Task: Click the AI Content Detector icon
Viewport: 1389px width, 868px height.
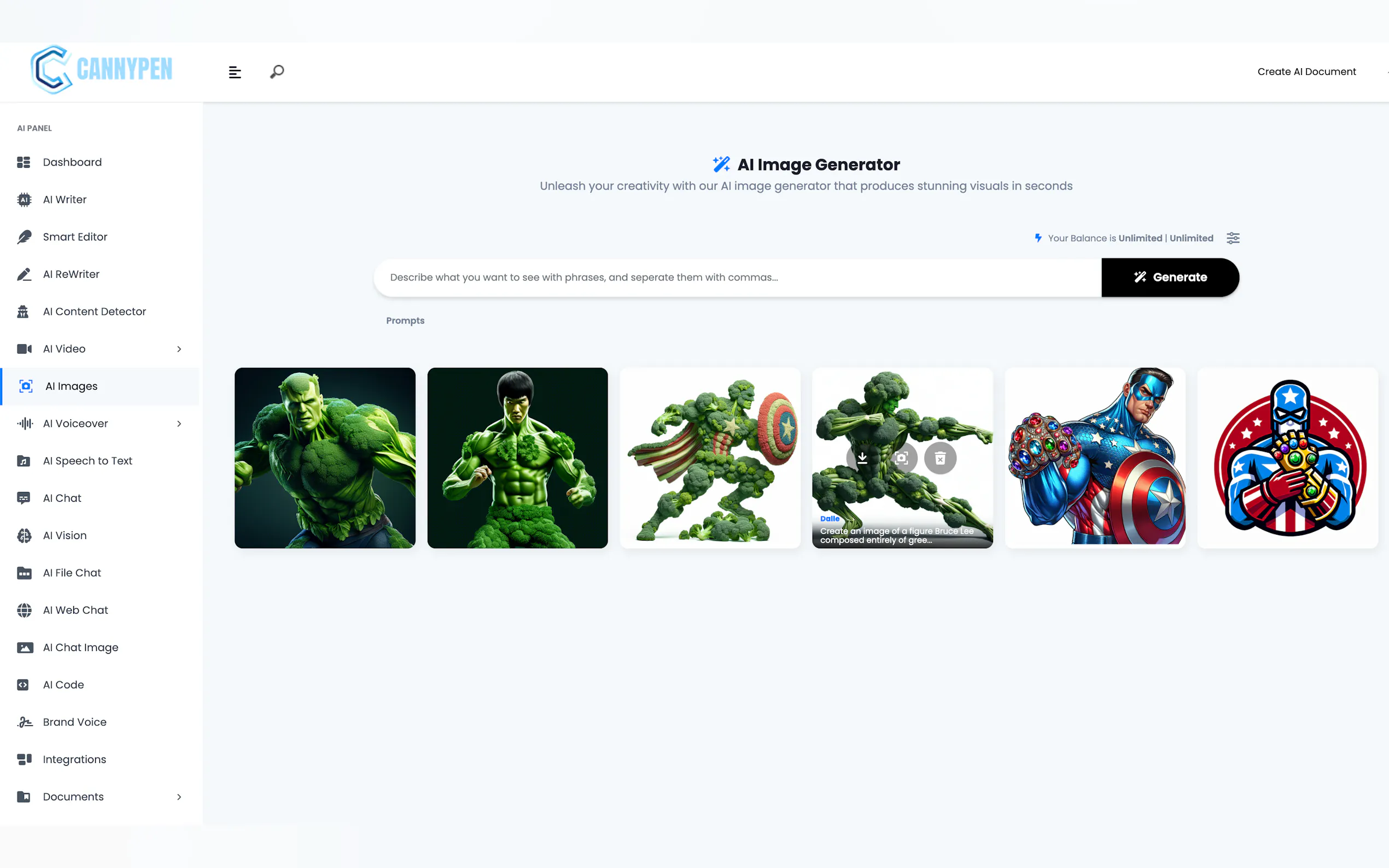Action: click(x=24, y=312)
